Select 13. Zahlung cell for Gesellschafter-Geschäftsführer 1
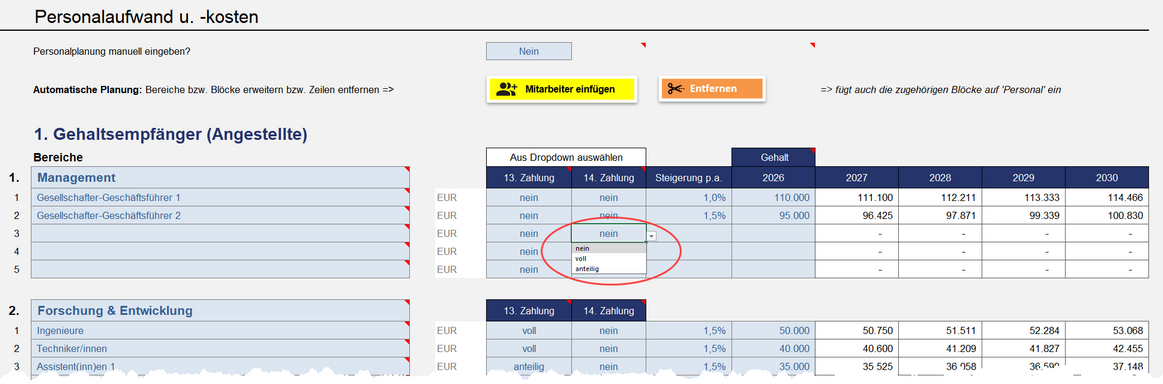This screenshot has height=384, width=1163. [x=529, y=198]
